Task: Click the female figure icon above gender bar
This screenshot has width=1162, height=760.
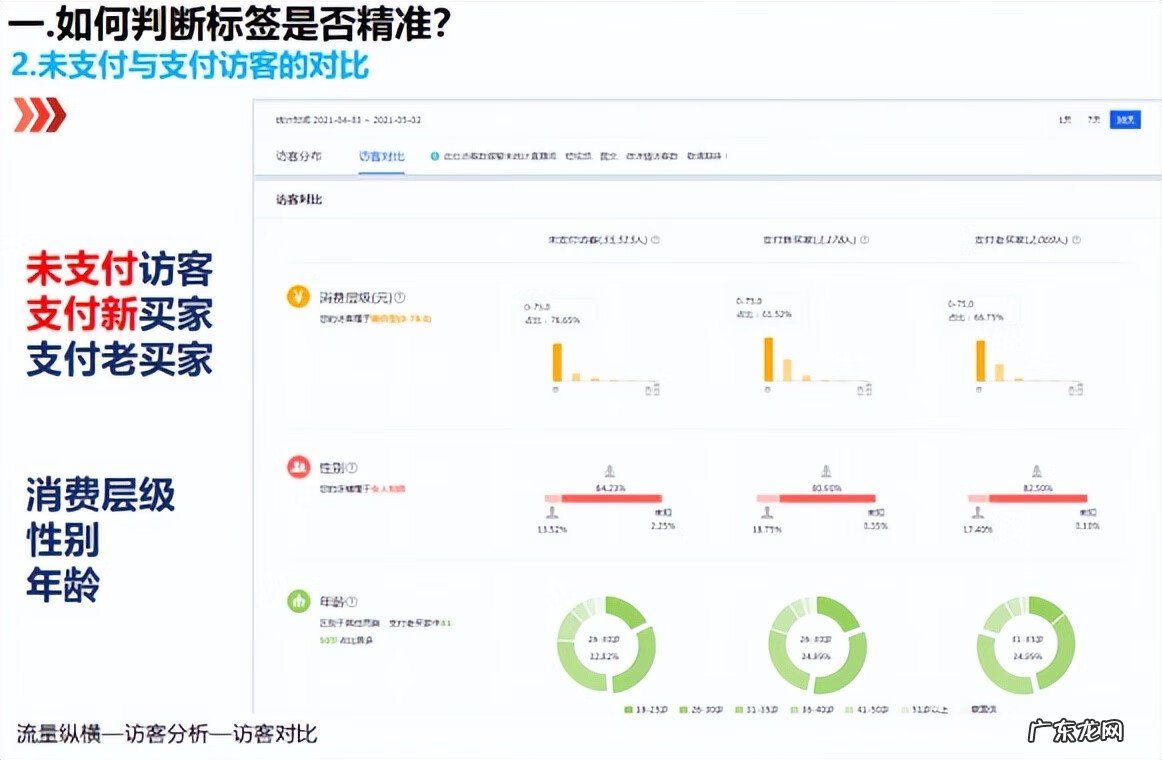Action: point(610,470)
